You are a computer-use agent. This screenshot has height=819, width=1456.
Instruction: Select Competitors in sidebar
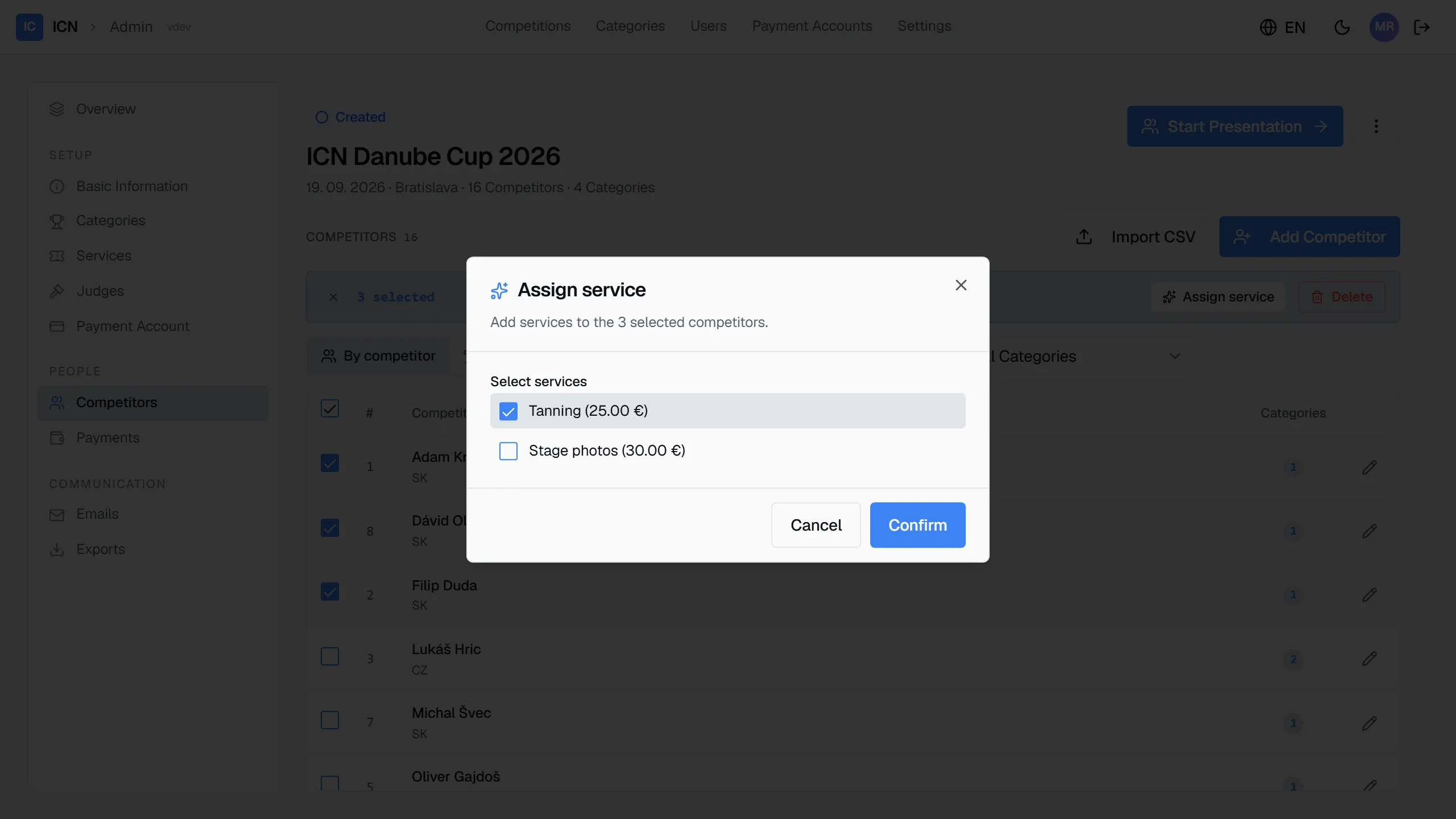152,403
